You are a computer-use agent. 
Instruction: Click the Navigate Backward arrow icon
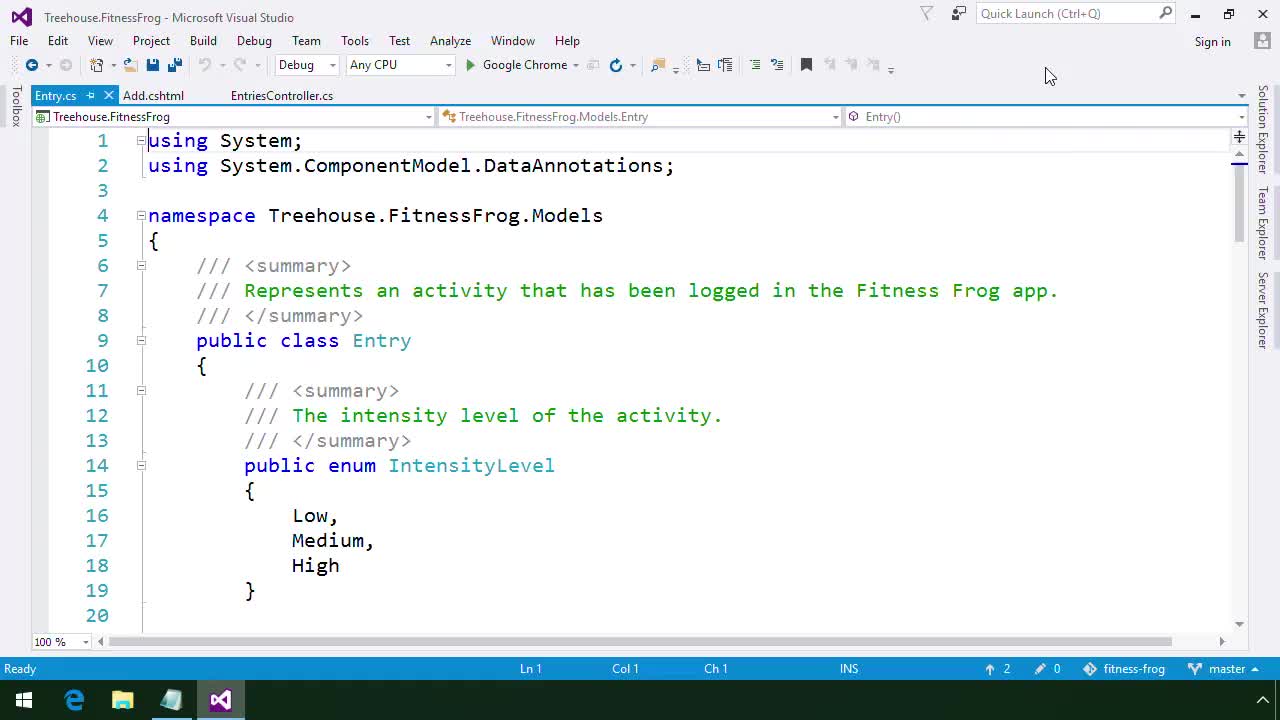tap(31, 65)
